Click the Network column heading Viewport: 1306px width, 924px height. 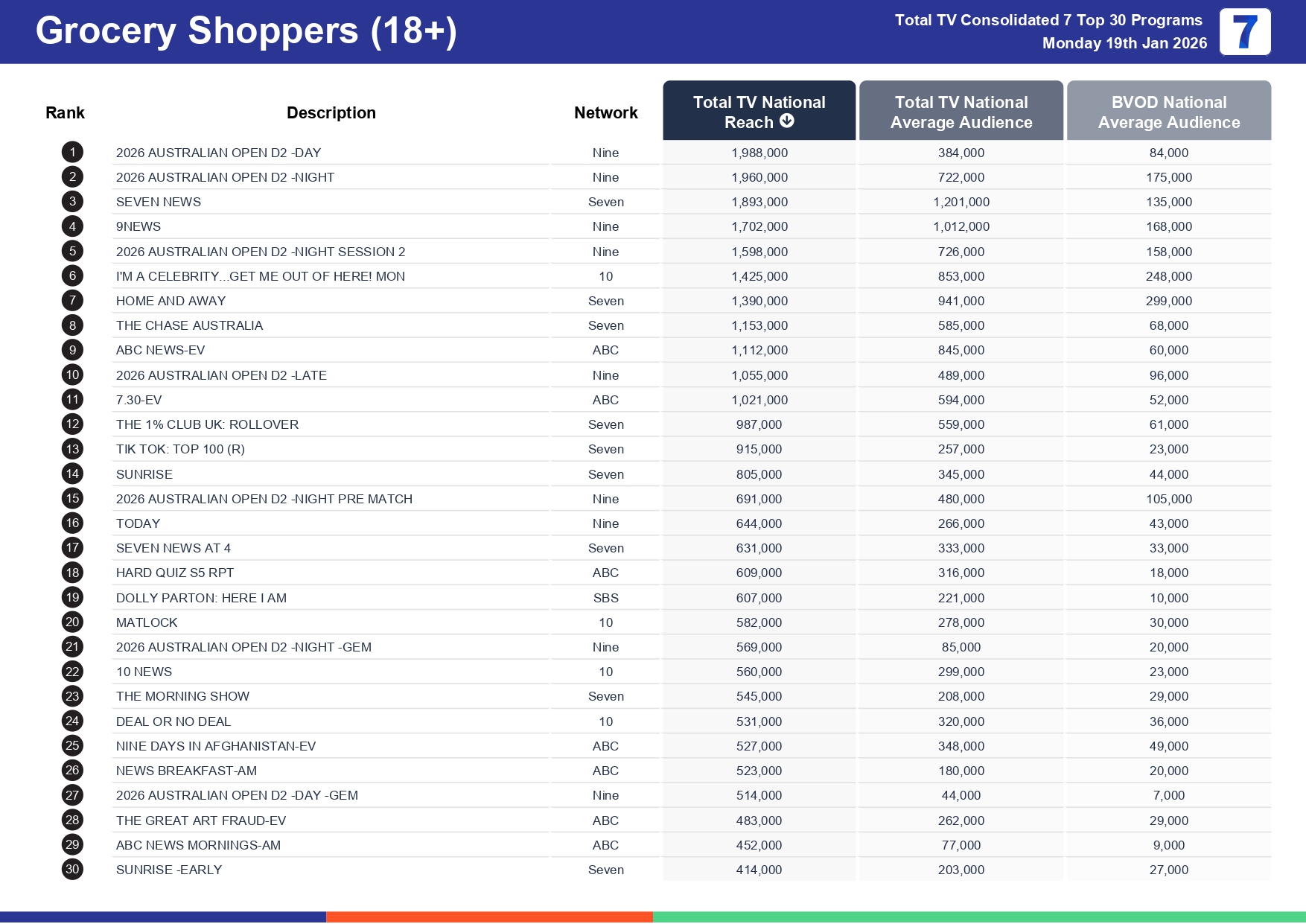coord(605,112)
